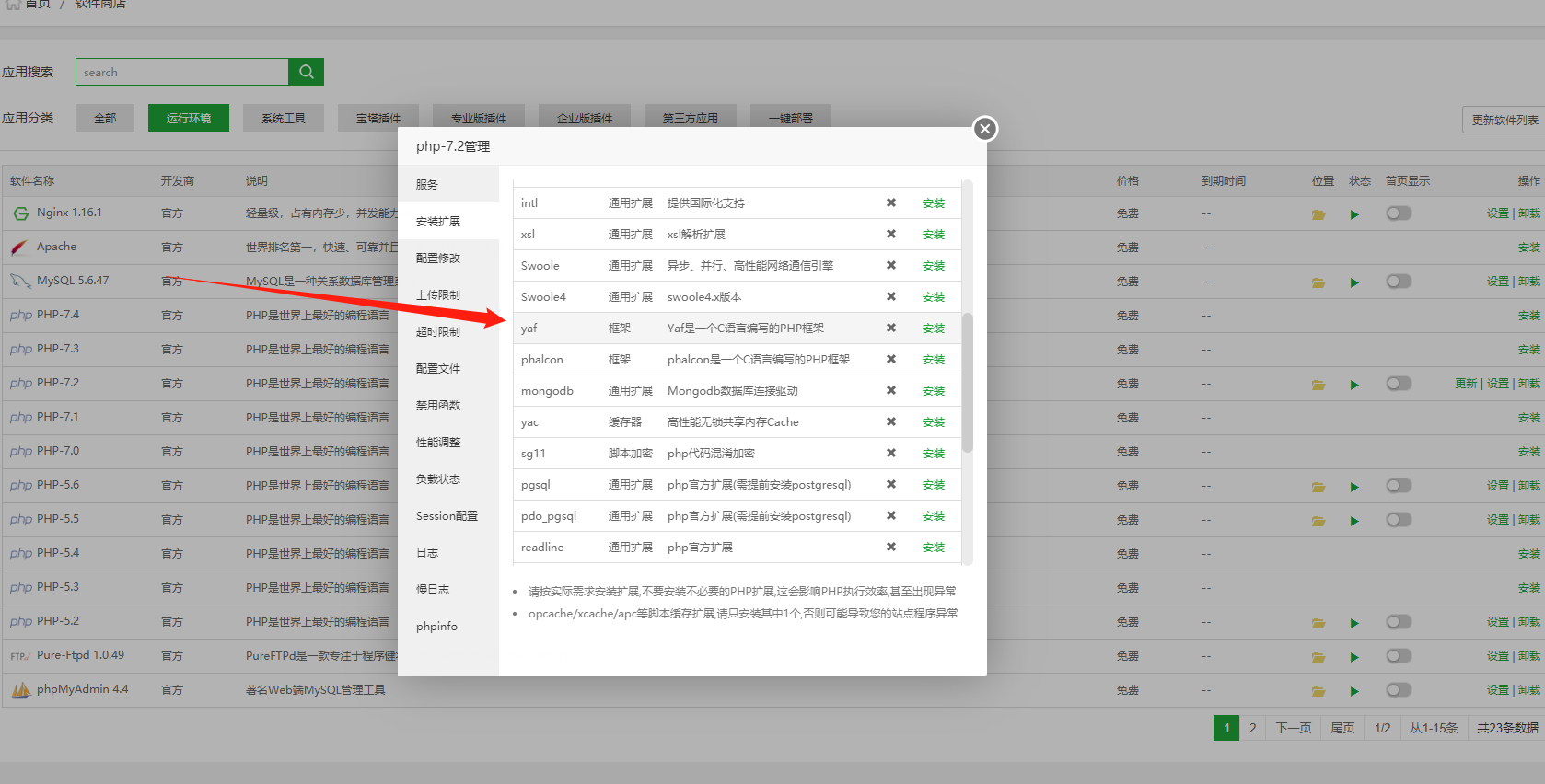Click the play status icon for Pure-Ftpd
The width and height of the screenshot is (1545, 784).
point(1354,657)
